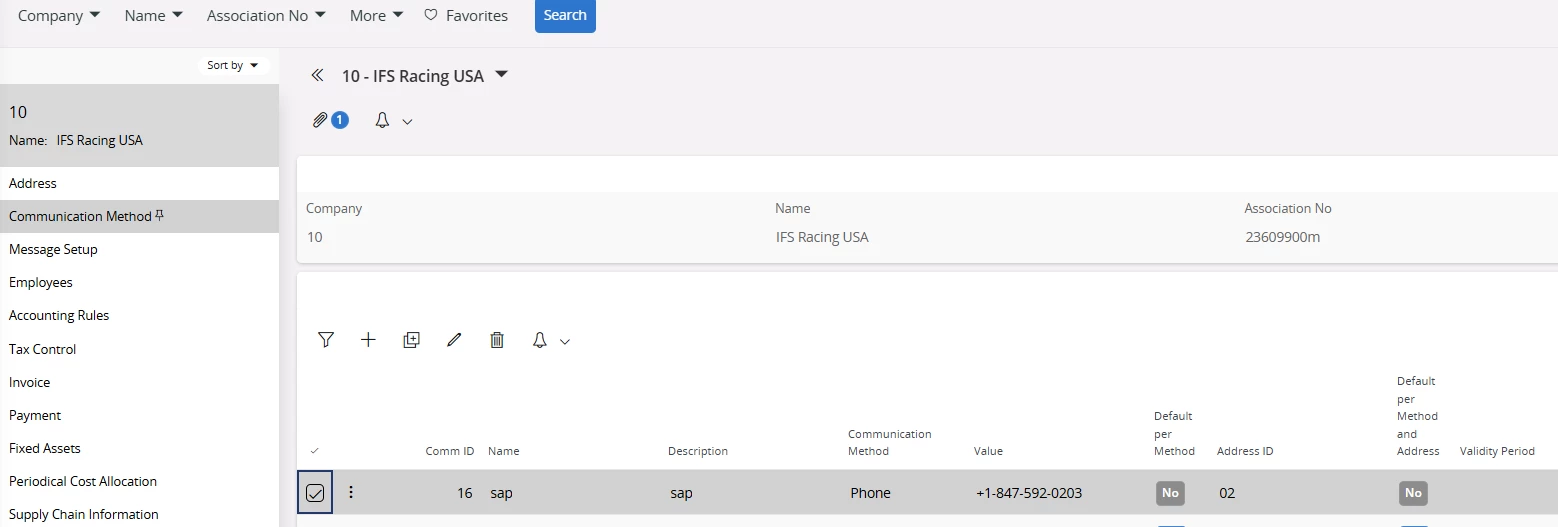Duplicate the selected communication record
The width and height of the screenshot is (1558, 527).
tap(411, 340)
